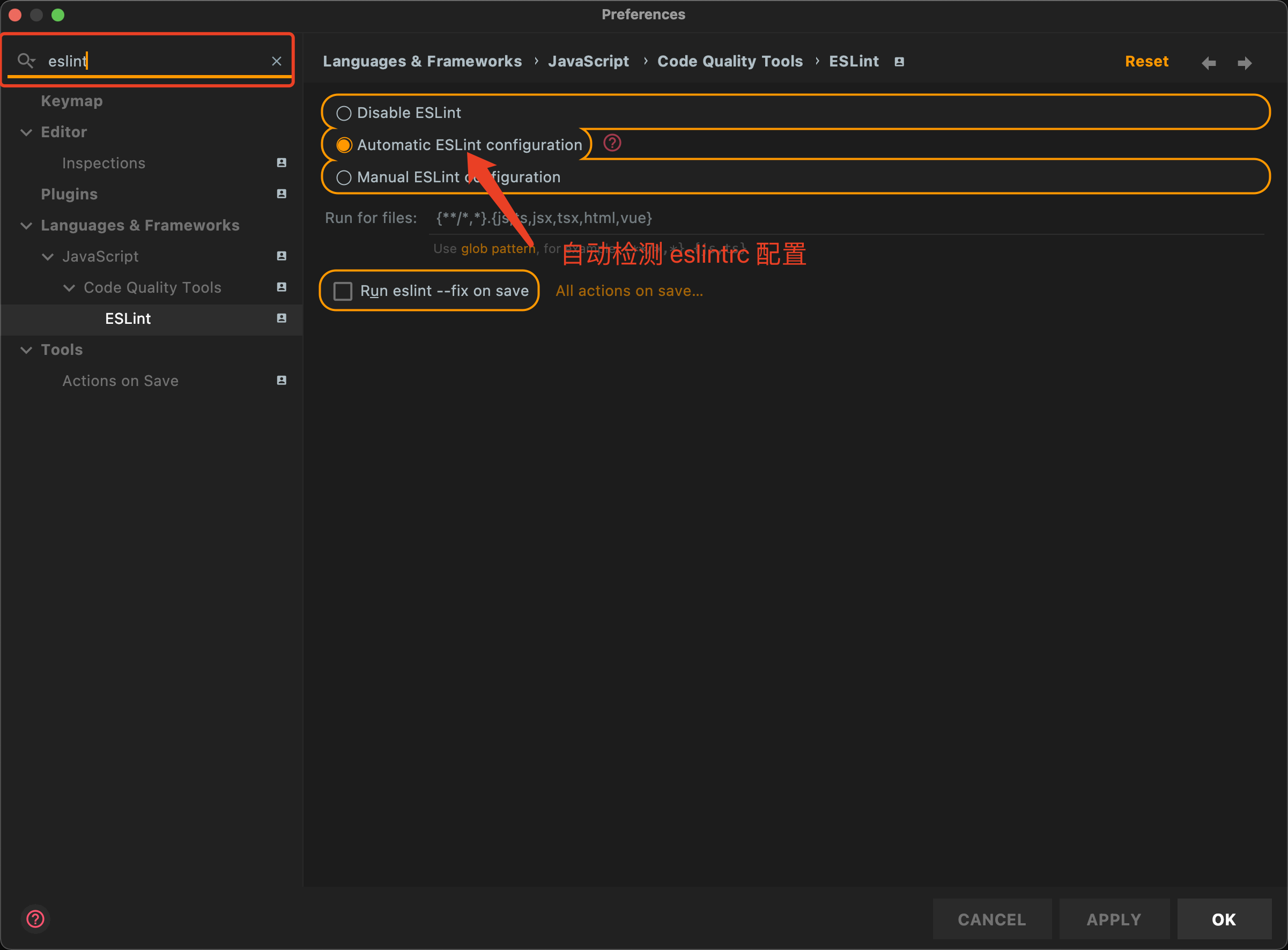
Task: Collapse Code Quality Tools node
Action: coord(69,287)
